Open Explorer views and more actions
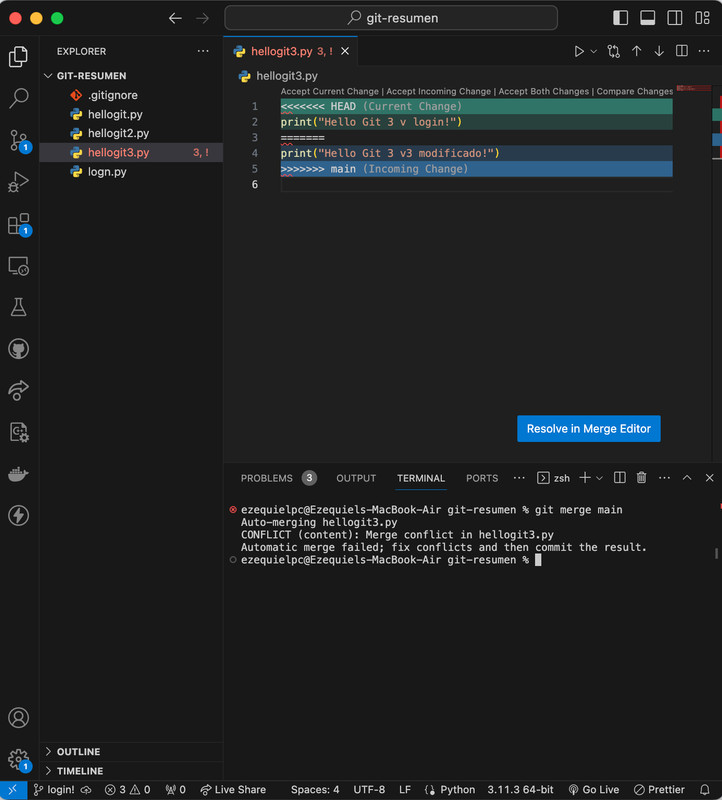This screenshot has height=800, width=722. (203, 51)
